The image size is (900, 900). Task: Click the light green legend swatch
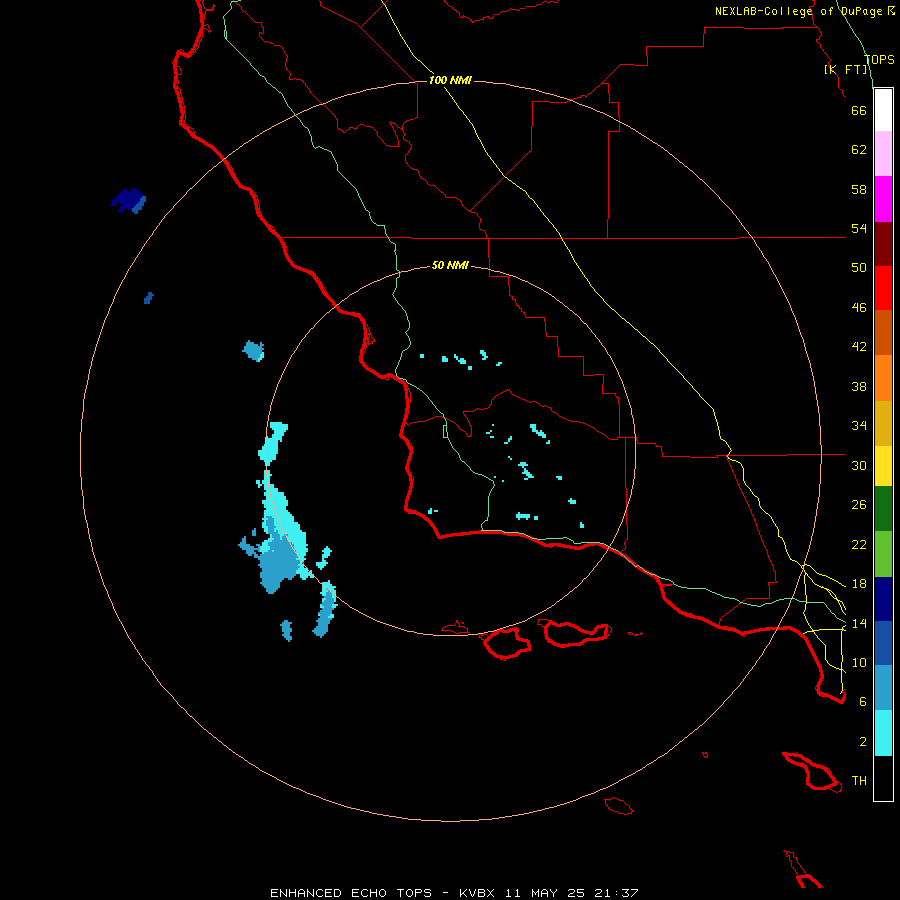tap(883, 554)
